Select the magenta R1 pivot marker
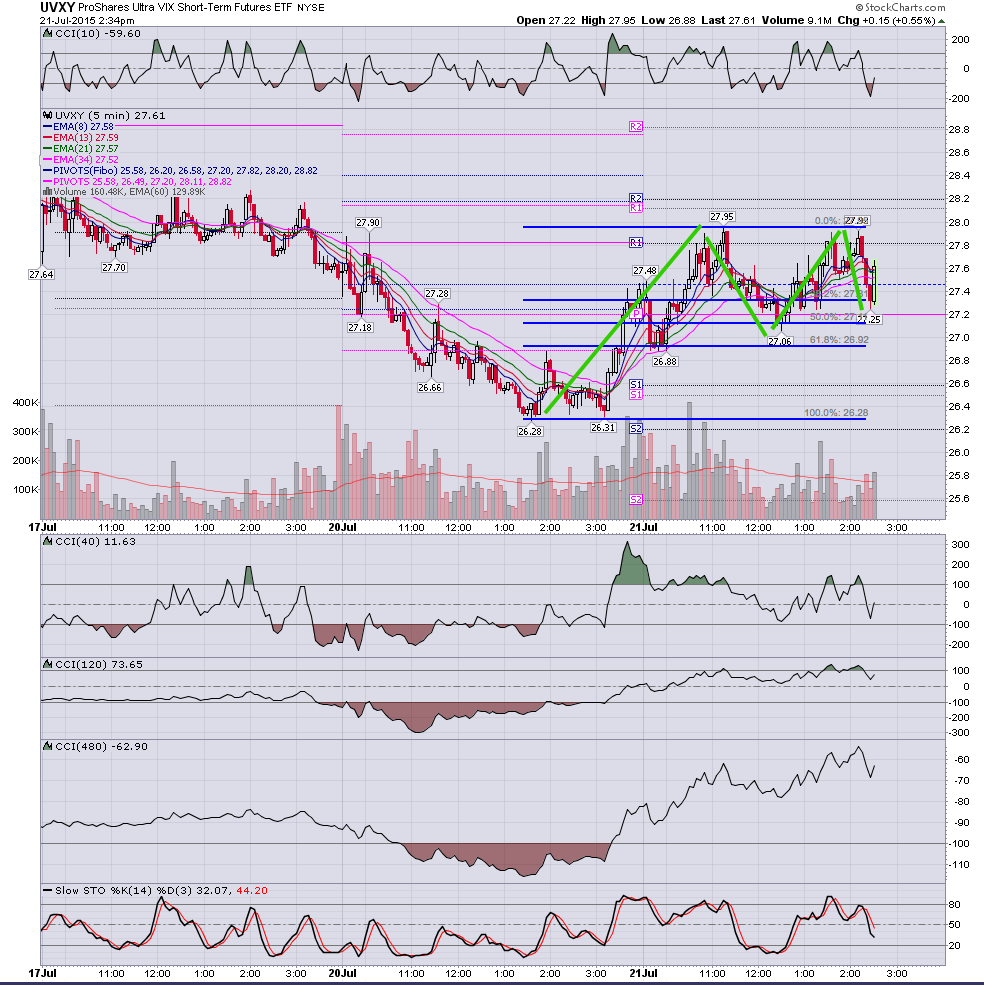 tap(636, 207)
